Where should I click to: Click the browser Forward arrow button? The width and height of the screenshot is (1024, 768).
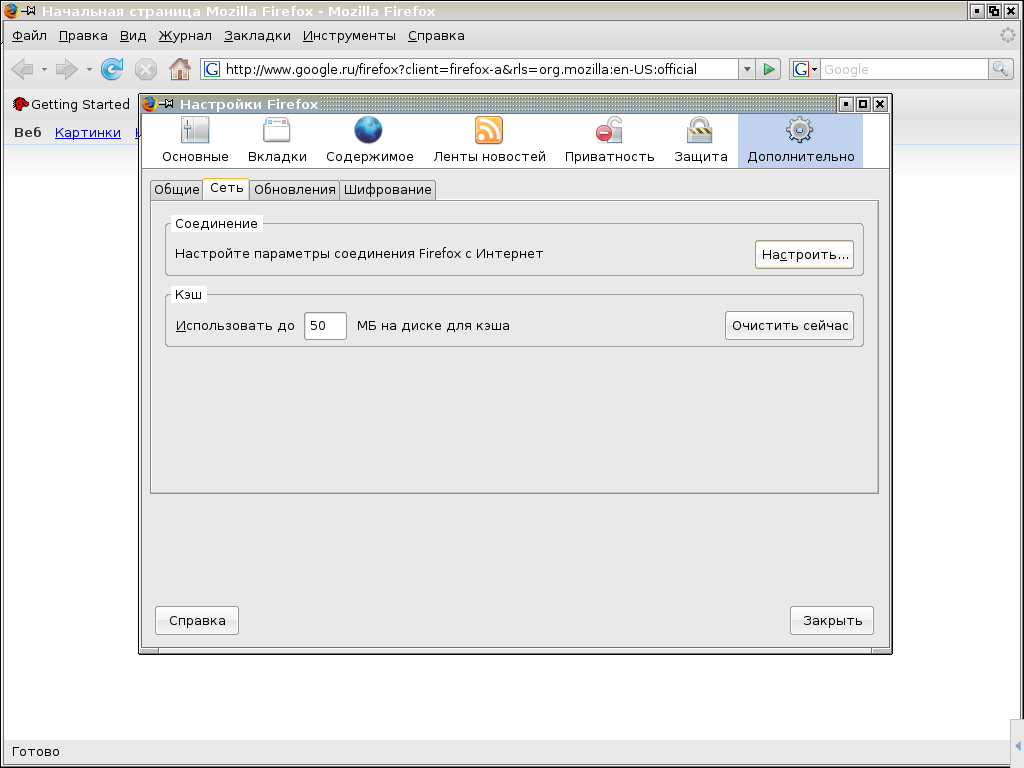click(66, 69)
